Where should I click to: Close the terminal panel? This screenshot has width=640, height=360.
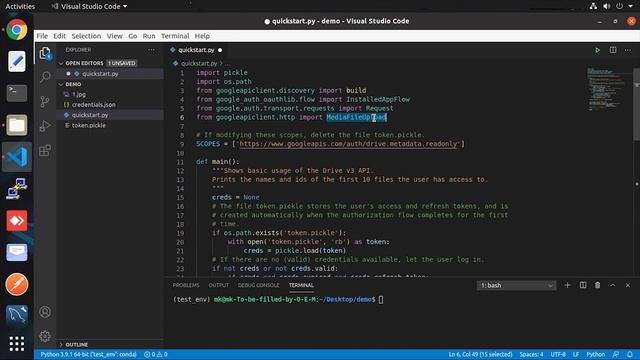point(628,285)
